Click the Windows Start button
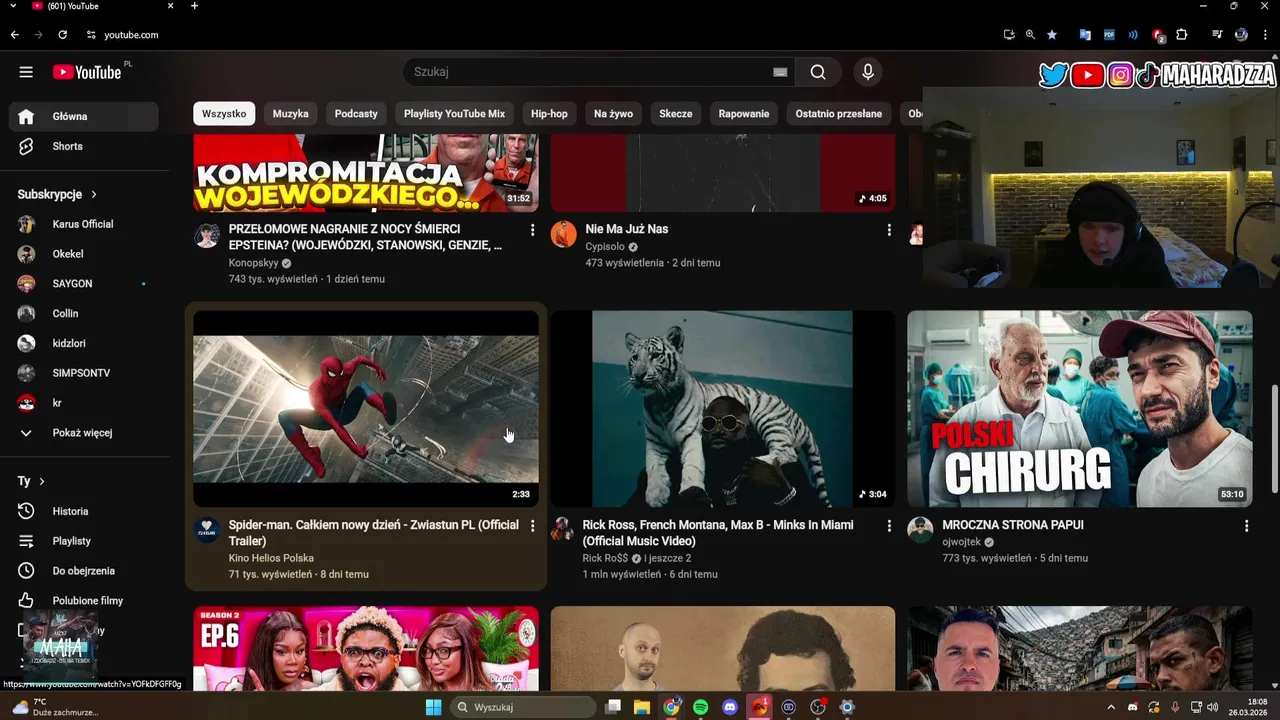The image size is (1280, 720). click(x=433, y=707)
